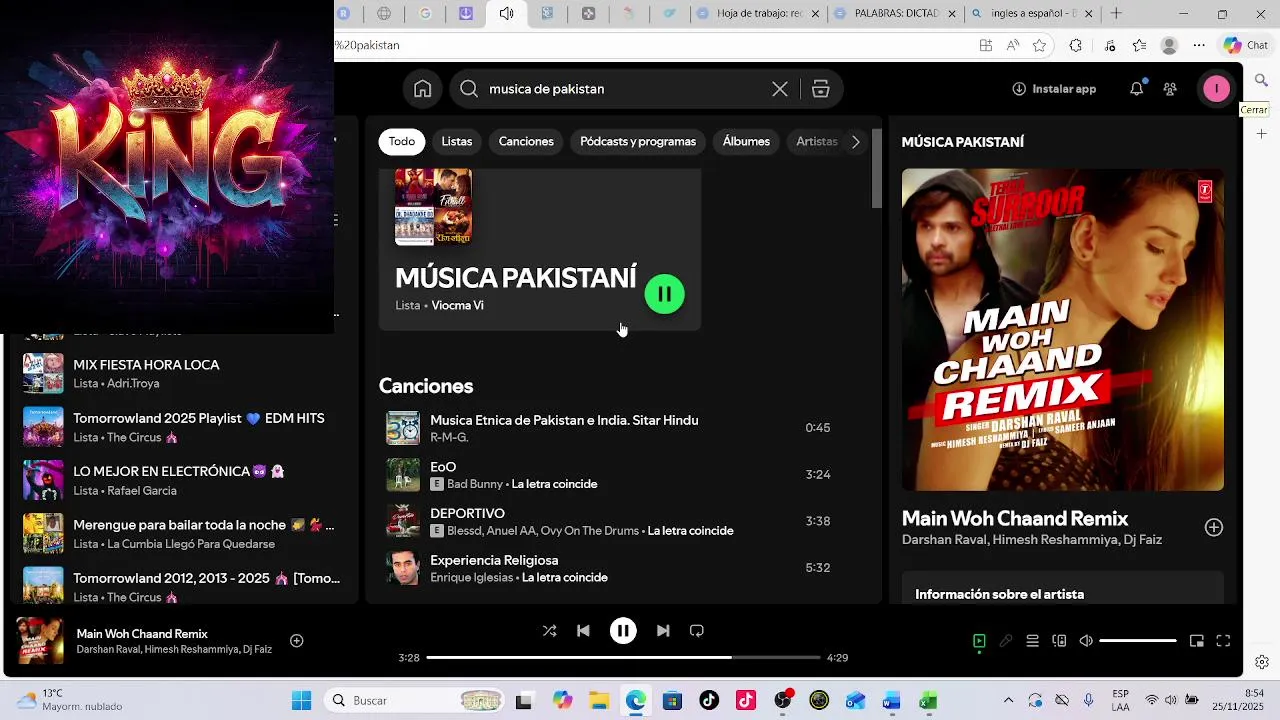1280x720 pixels.
Task: Open the song EoO by Bad Bunny
Action: pos(443,467)
